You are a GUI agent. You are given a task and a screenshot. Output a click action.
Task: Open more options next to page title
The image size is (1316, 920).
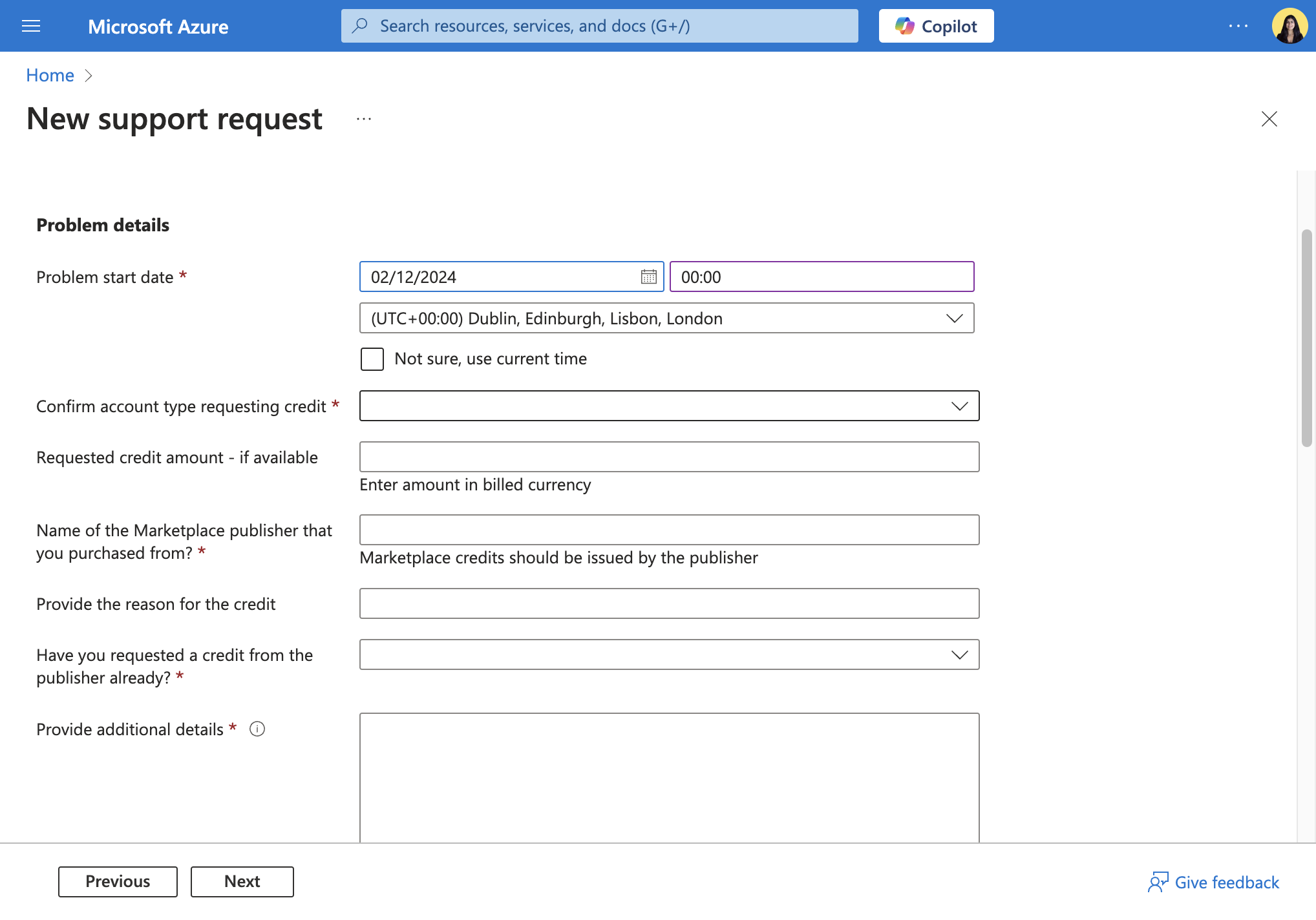tap(364, 119)
